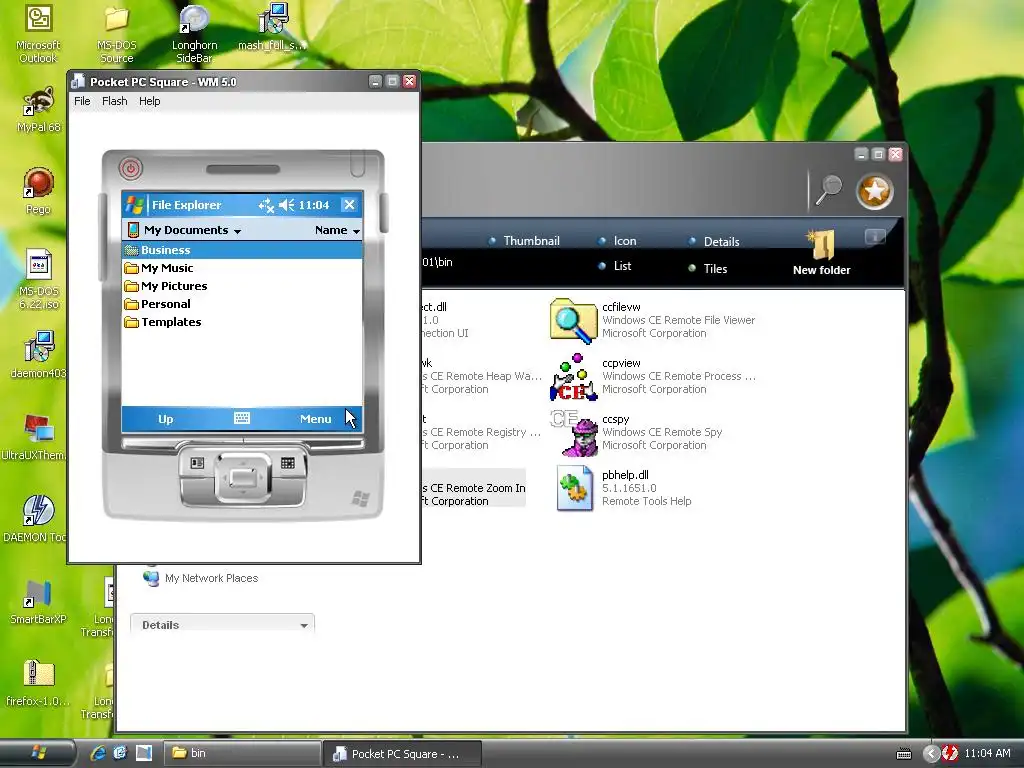Image resolution: width=1024 pixels, height=768 pixels.
Task: Open the emulator File menu
Action: coord(82,101)
